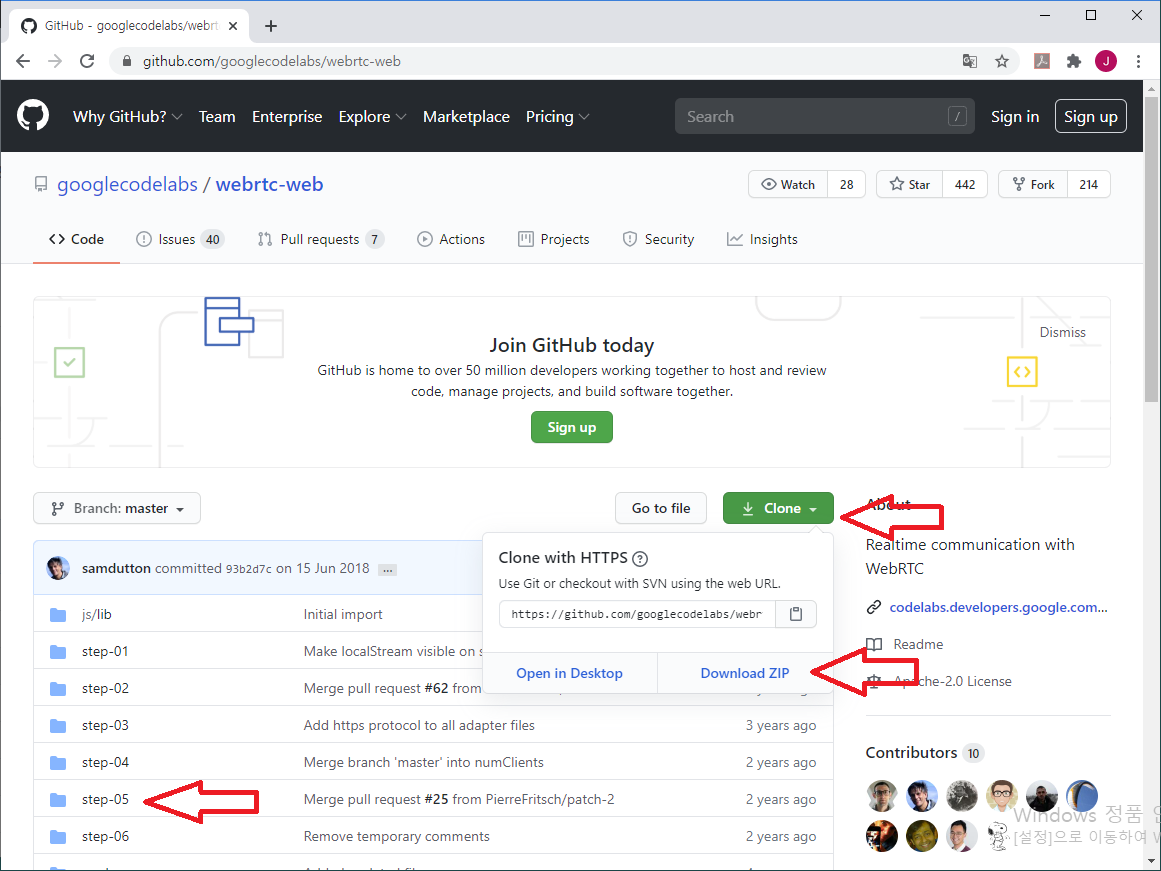Click Sign in link in header
The image size is (1161, 871).
pyautogui.click(x=1015, y=116)
